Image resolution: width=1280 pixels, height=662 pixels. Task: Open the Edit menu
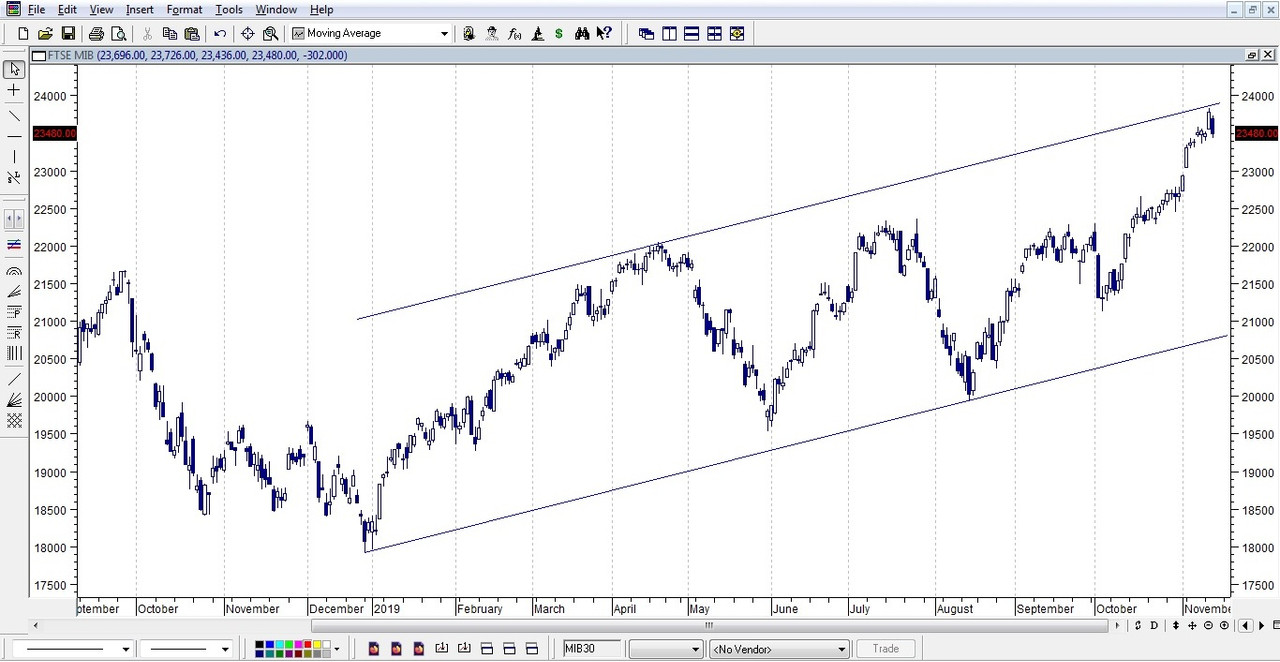point(67,9)
